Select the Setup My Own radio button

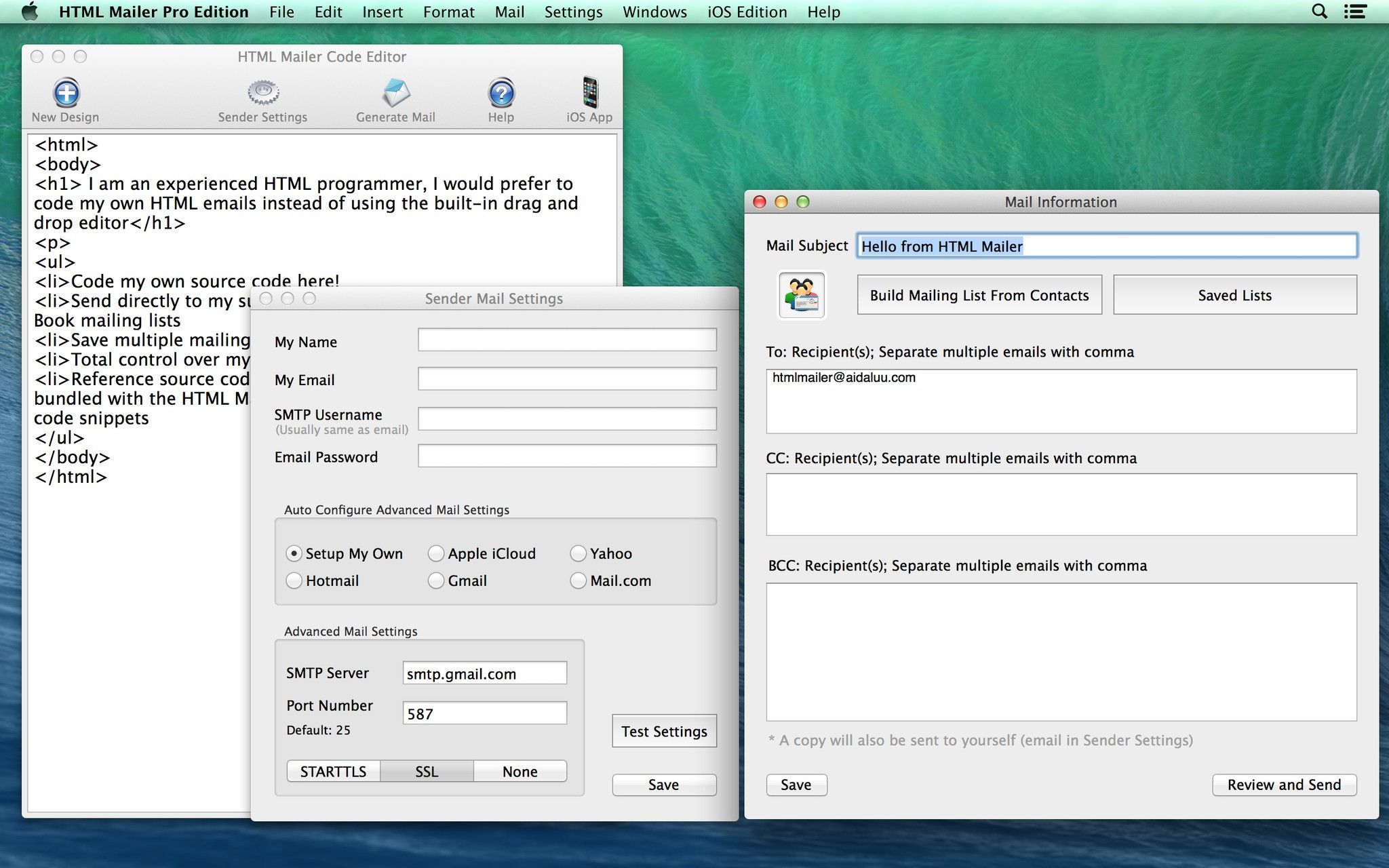(x=294, y=553)
